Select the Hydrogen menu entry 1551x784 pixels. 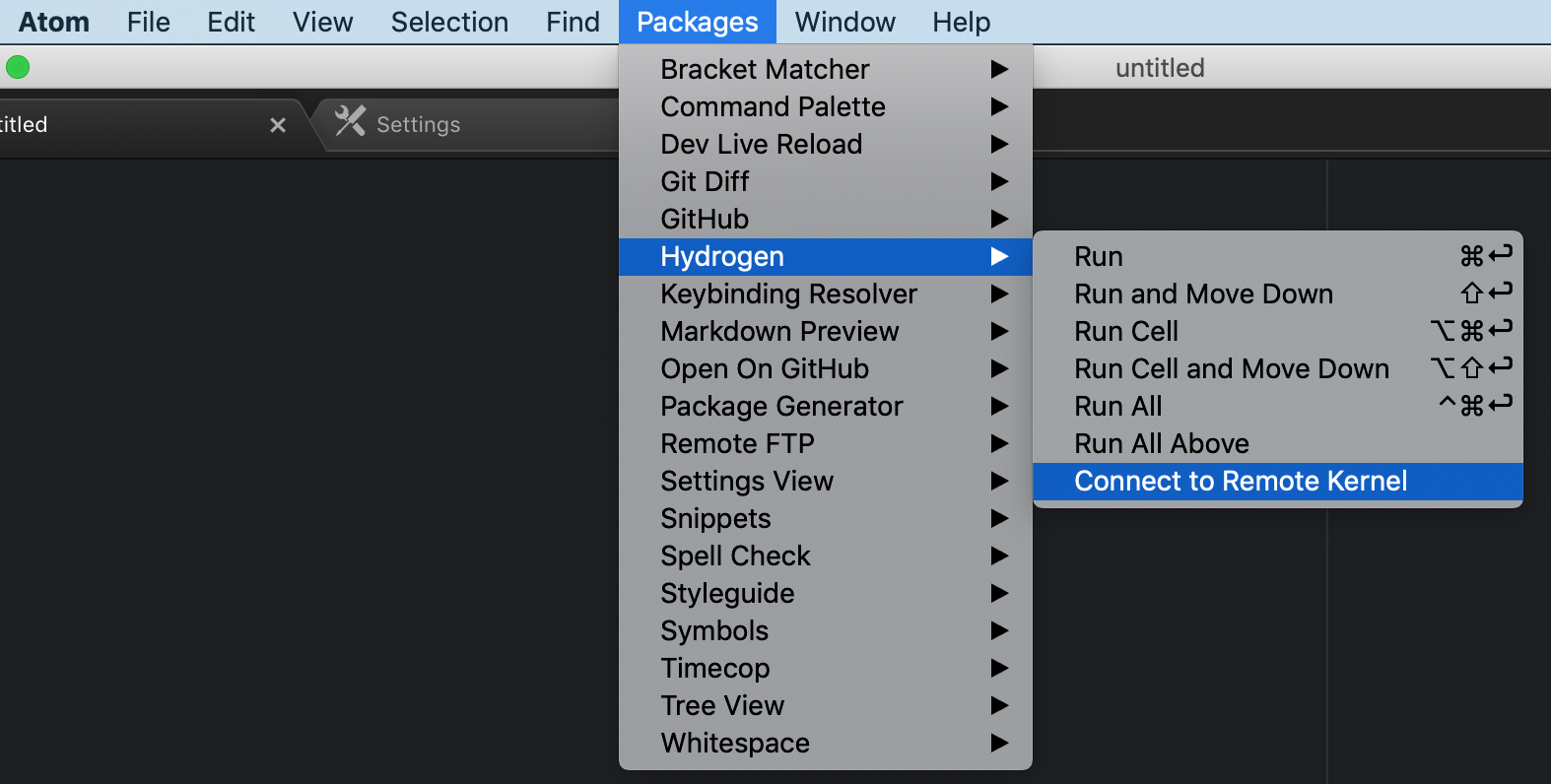(x=722, y=256)
